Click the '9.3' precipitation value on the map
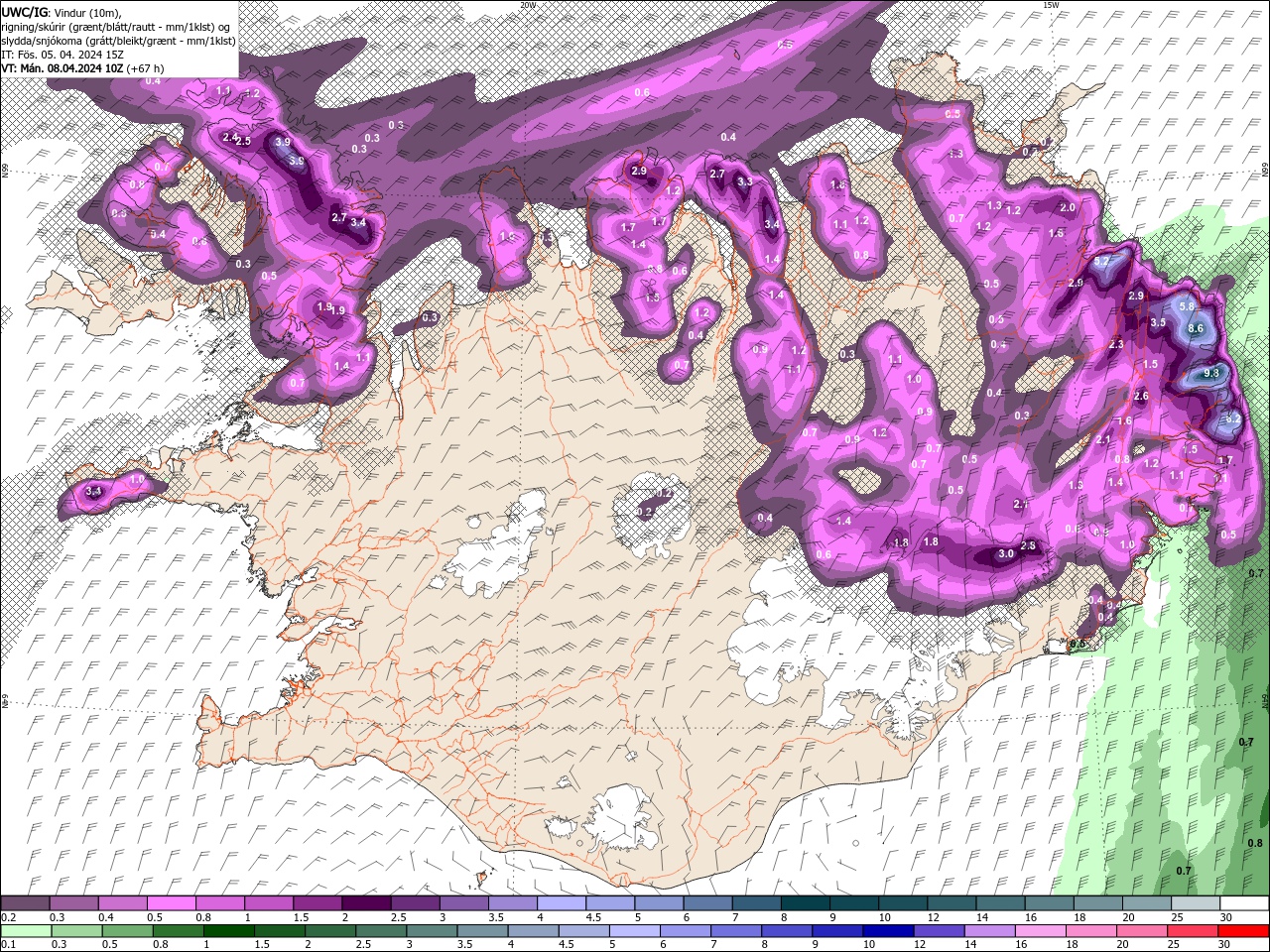Screen dimensions: 1270x952 1210,373
